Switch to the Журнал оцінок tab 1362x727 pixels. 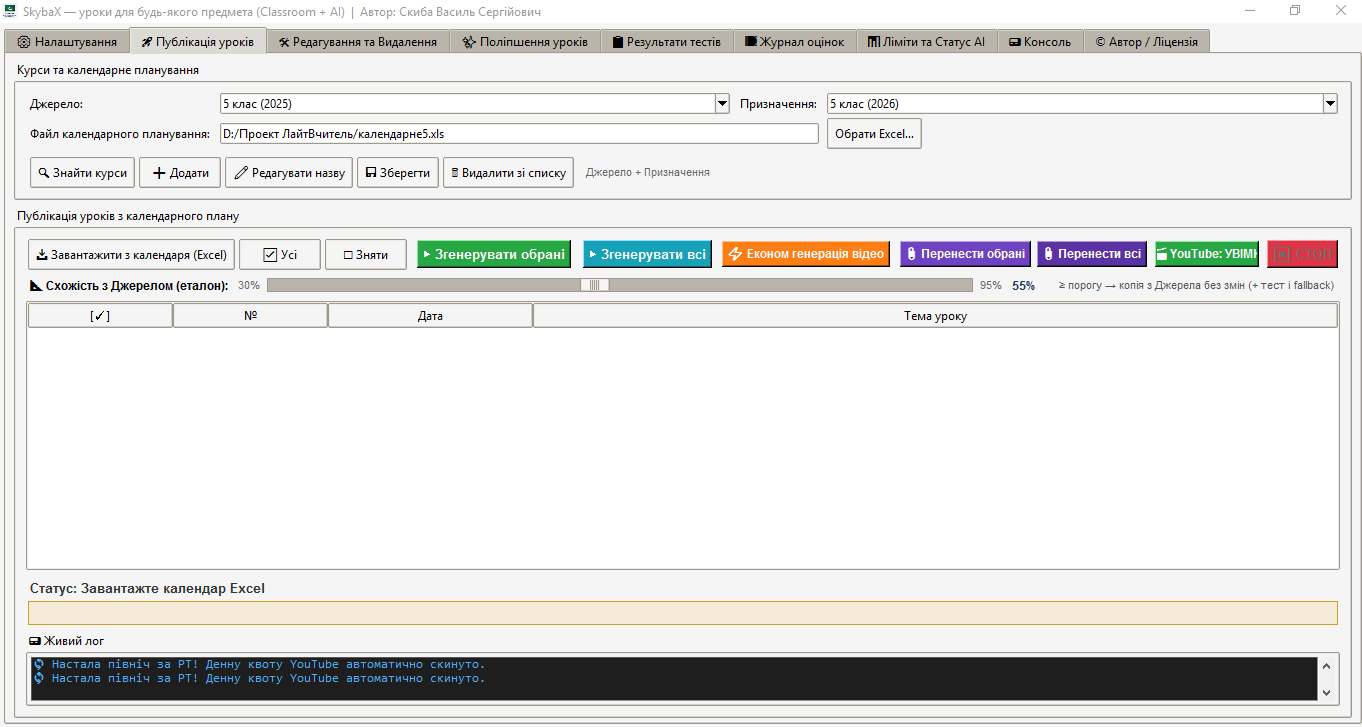point(795,42)
